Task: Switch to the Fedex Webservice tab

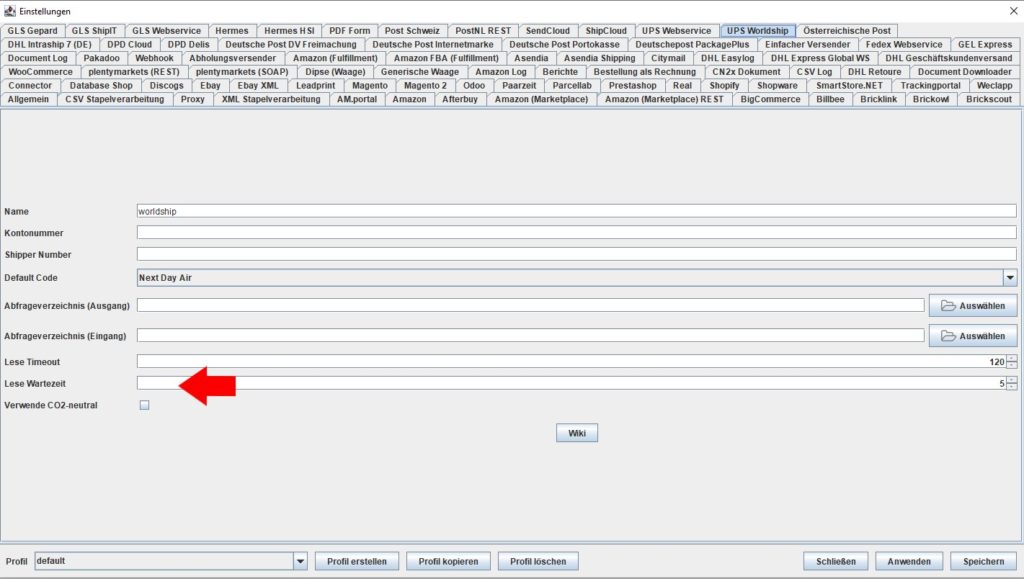Action: pyautogui.click(x=904, y=44)
